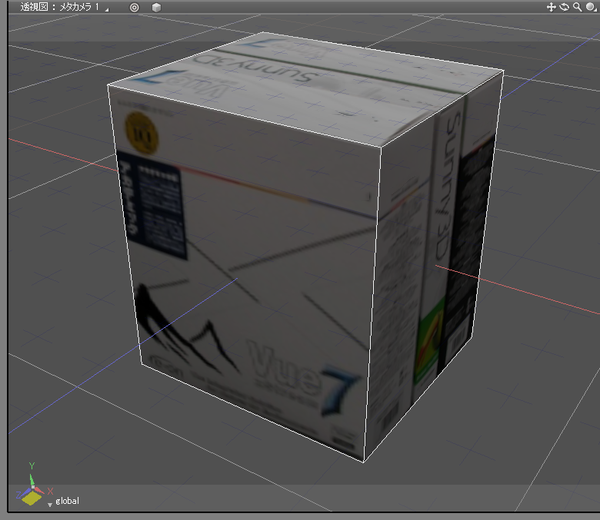Viewport: 600px width, 520px height.
Task: Open the shading sphere display options
Action: pos(590,7)
